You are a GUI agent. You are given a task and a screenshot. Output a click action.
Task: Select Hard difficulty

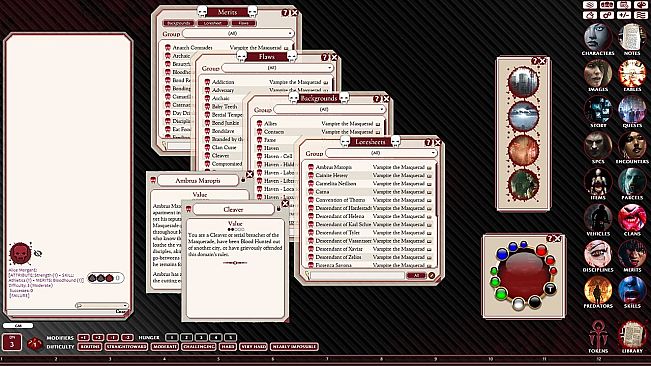[228, 346]
